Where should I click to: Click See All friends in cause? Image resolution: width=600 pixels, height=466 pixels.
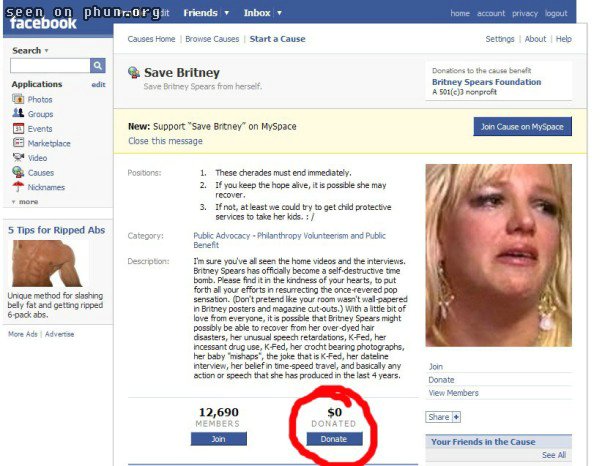554,455
